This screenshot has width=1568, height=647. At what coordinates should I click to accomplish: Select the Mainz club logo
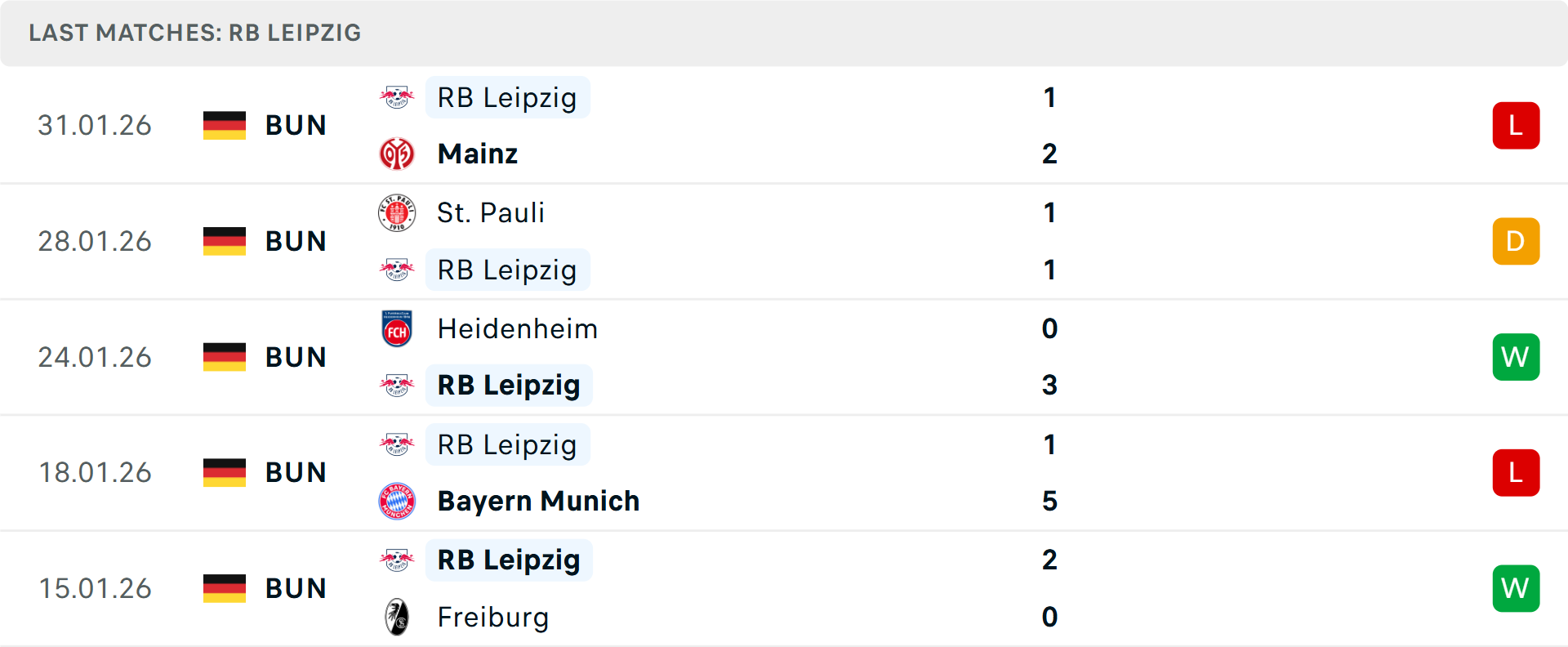tap(398, 153)
